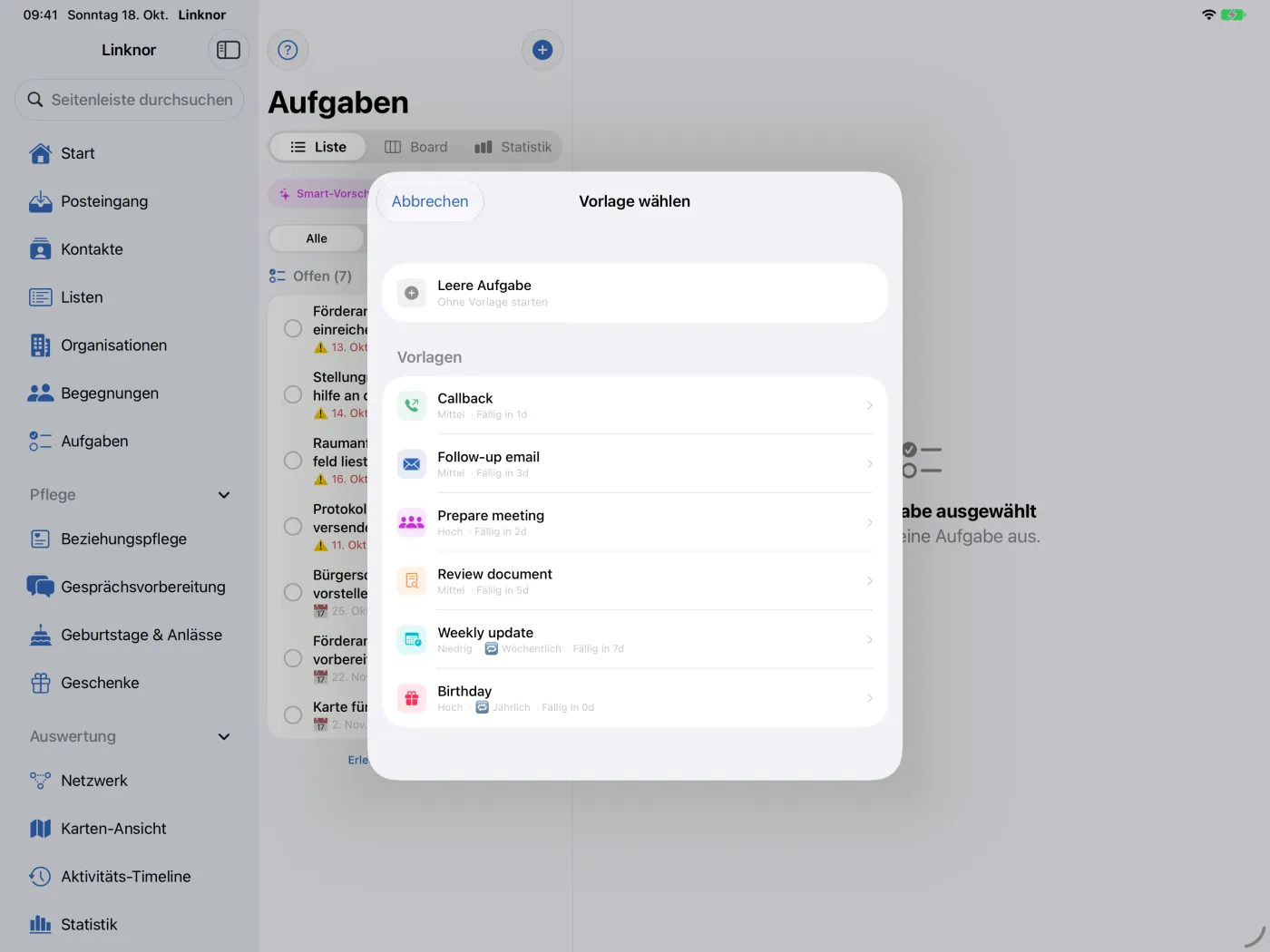The width and height of the screenshot is (1270, 952).
Task: Choose Leere Aufgabe without template
Action: click(635, 293)
